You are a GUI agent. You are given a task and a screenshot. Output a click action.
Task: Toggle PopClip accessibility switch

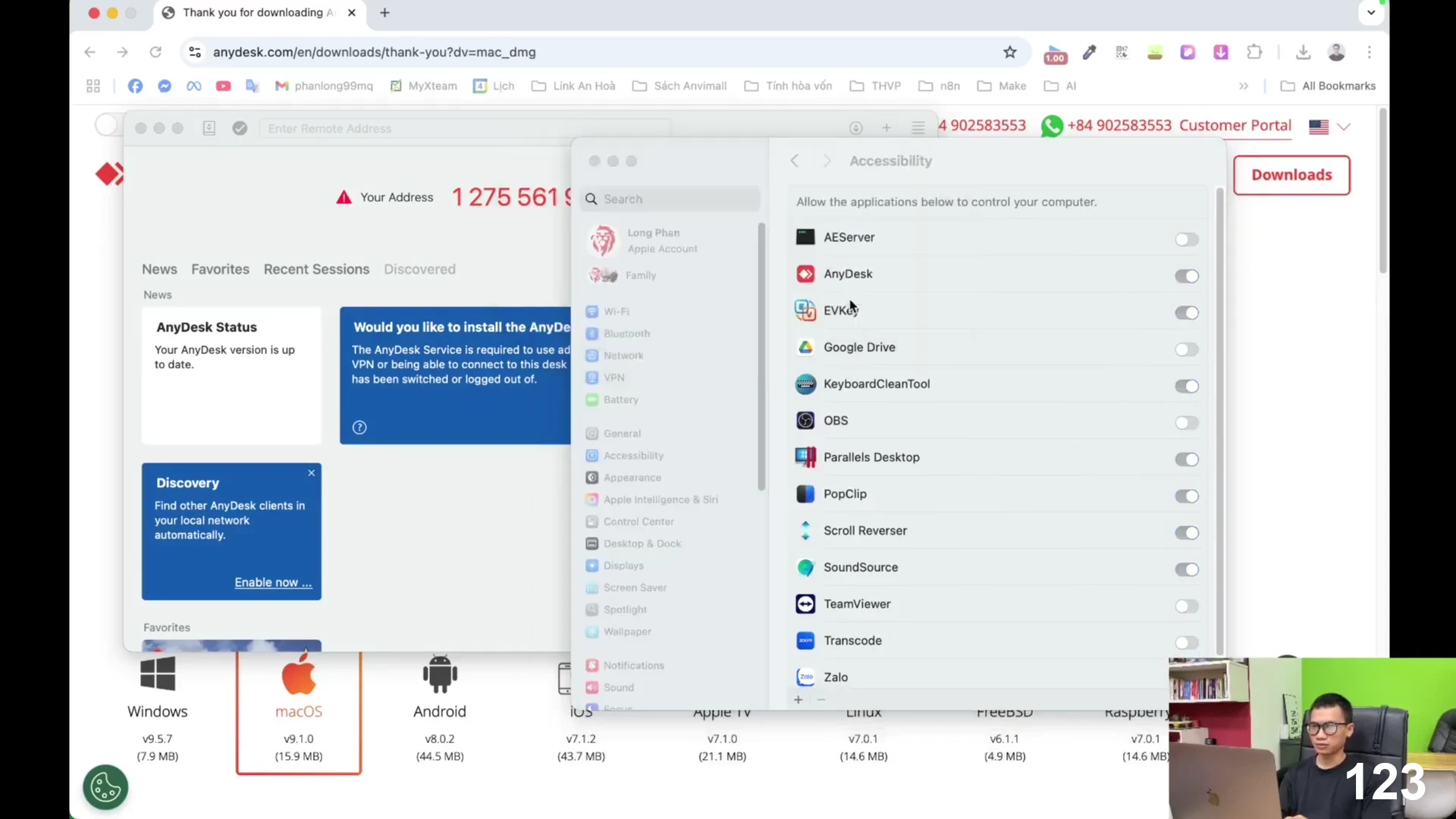[x=1187, y=496]
